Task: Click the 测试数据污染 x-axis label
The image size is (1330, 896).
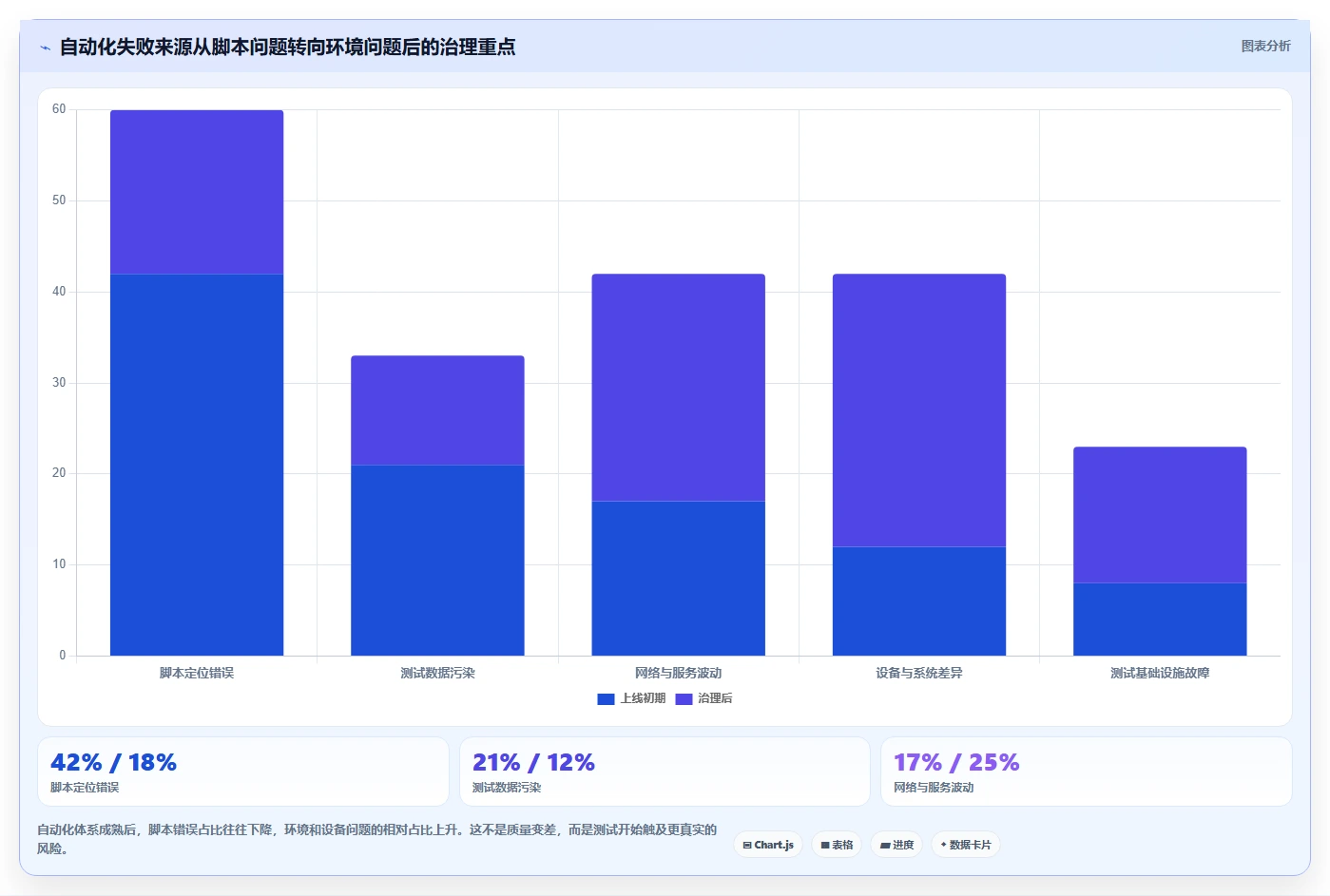Action: (x=437, y=673)
